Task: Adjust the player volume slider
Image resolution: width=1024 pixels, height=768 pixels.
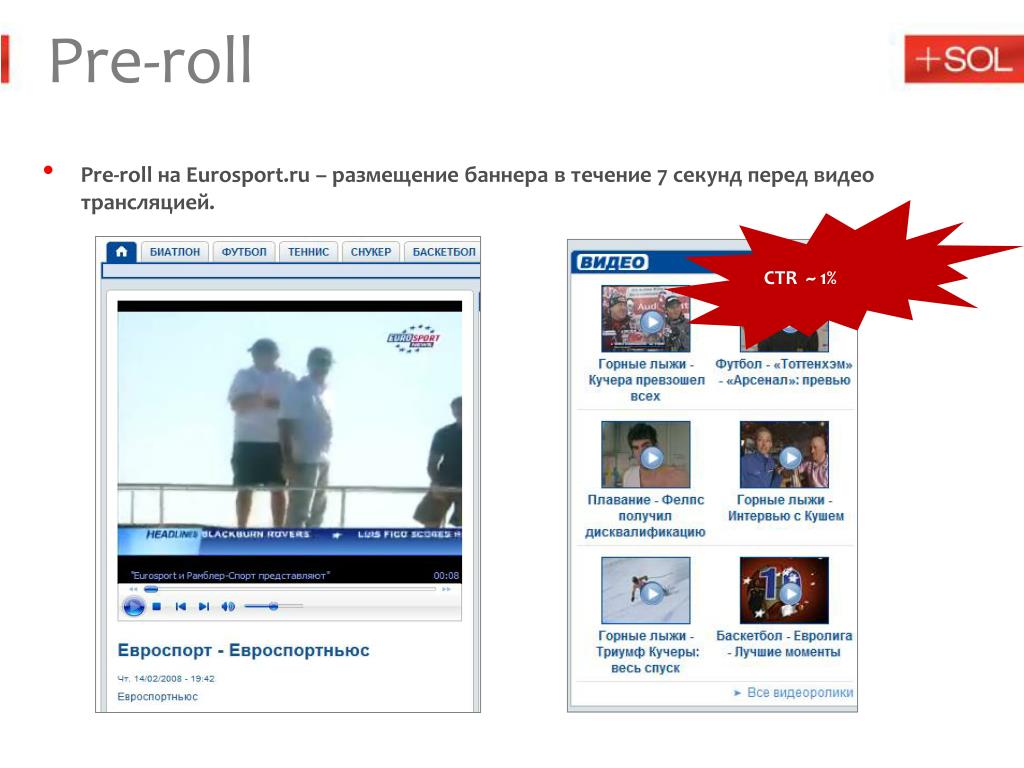Action: click(x=274, y=607)
